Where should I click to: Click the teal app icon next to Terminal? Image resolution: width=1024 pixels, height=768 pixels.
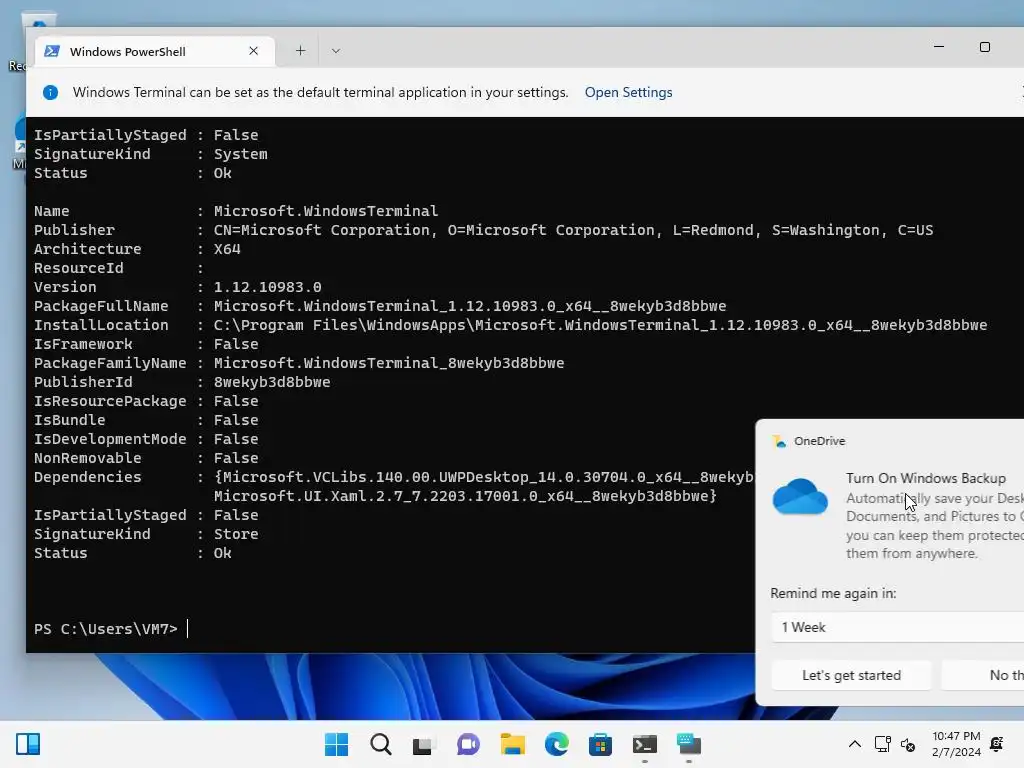click(x=689, y=744)
